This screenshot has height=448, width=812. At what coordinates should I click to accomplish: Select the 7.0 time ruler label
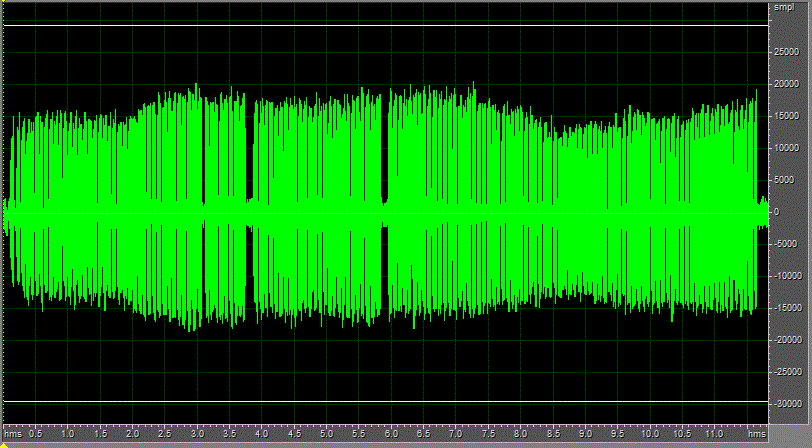tap(456, 433)
